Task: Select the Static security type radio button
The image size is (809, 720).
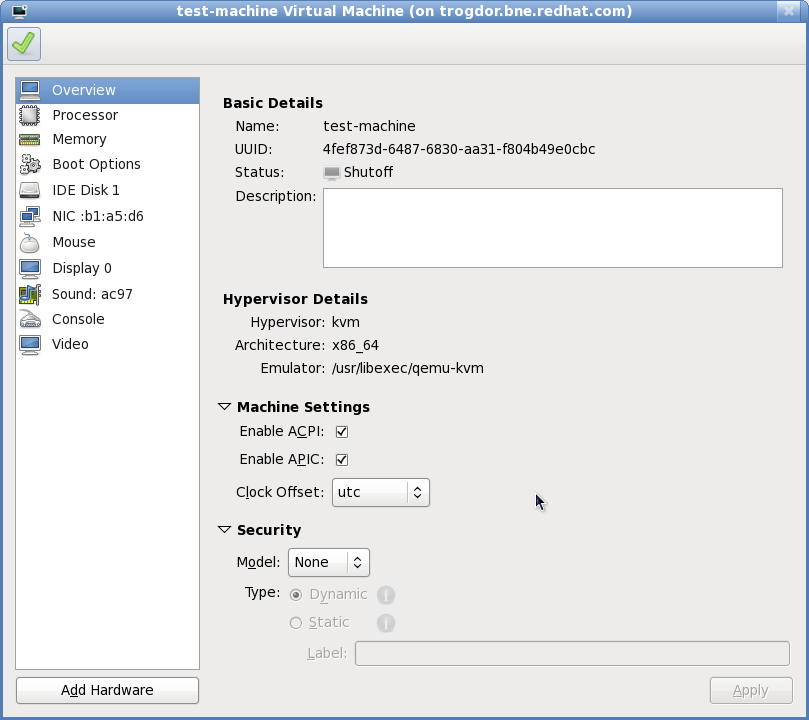Action: coord(295,622)
